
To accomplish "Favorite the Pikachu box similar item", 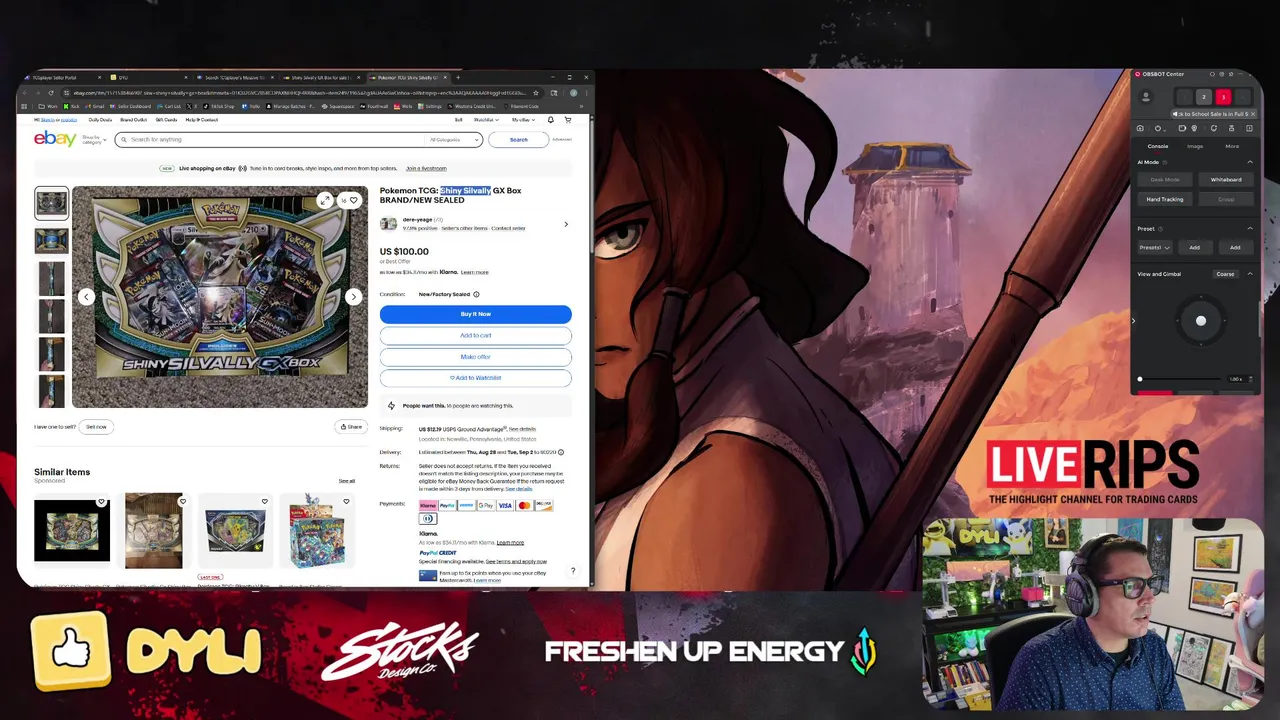I will point(264,502).
